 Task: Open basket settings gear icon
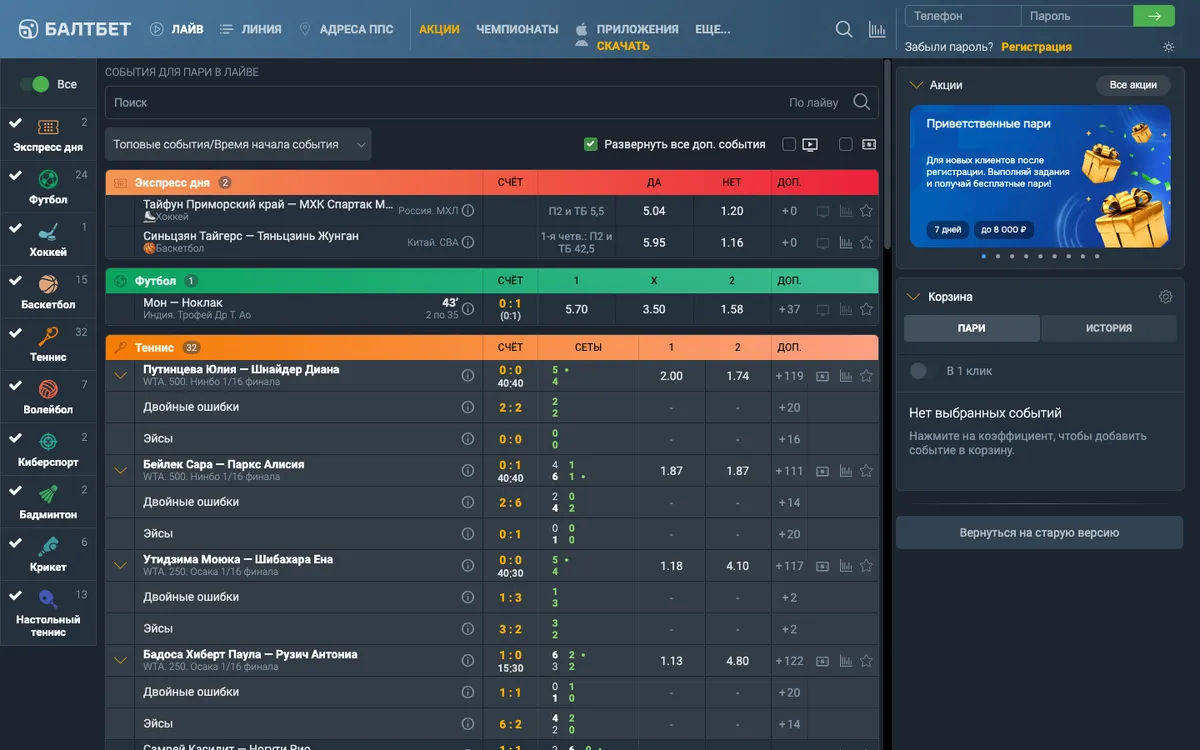pos(1165,297)
